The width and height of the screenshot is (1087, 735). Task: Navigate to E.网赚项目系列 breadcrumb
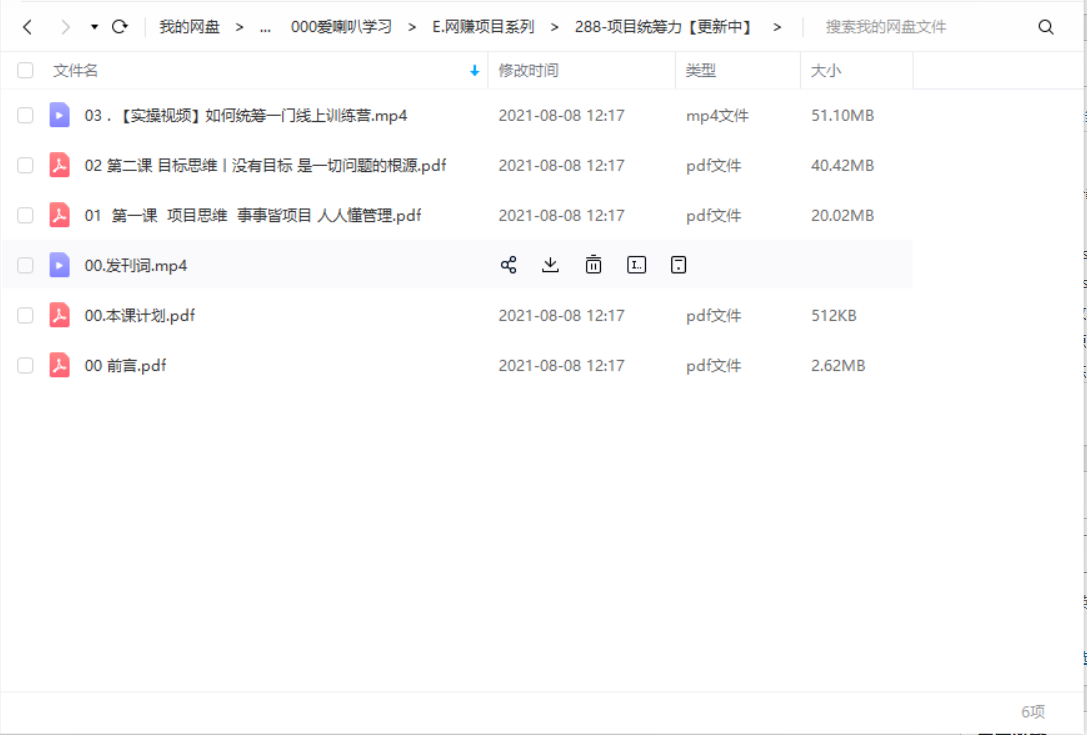[x=483, y=27]
